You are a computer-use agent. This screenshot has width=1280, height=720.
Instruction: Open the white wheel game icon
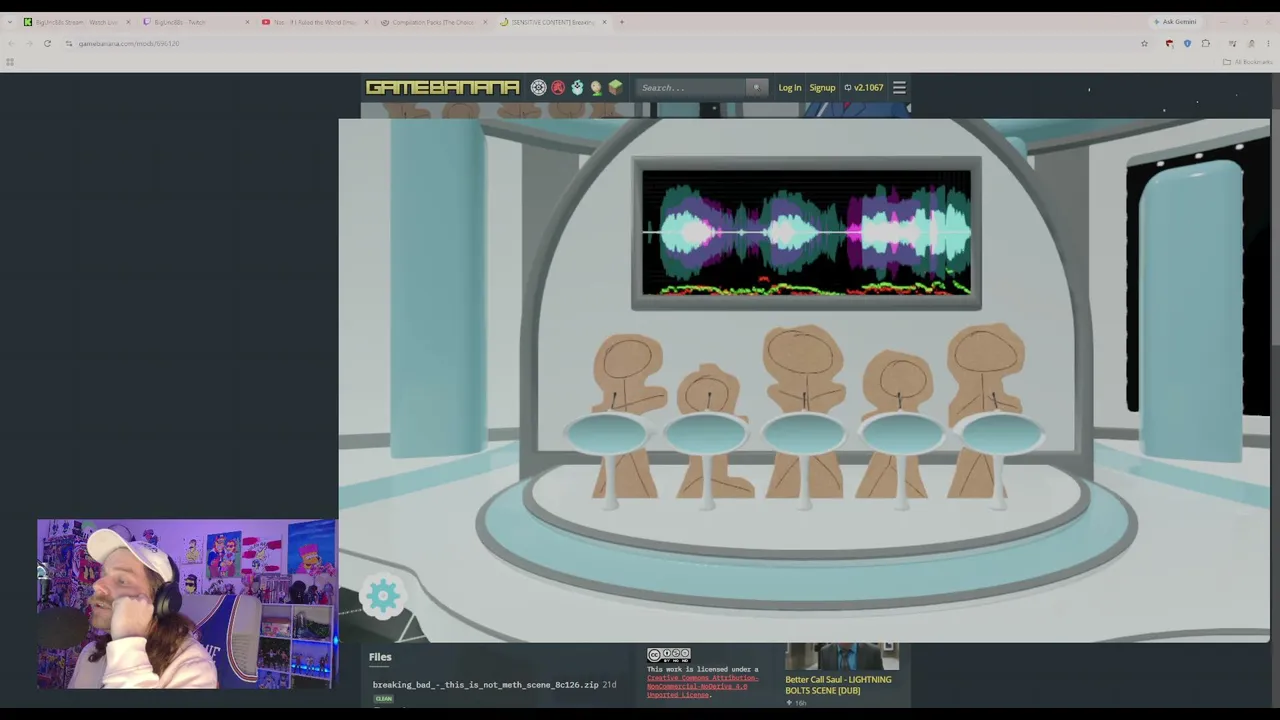(539, 88)
